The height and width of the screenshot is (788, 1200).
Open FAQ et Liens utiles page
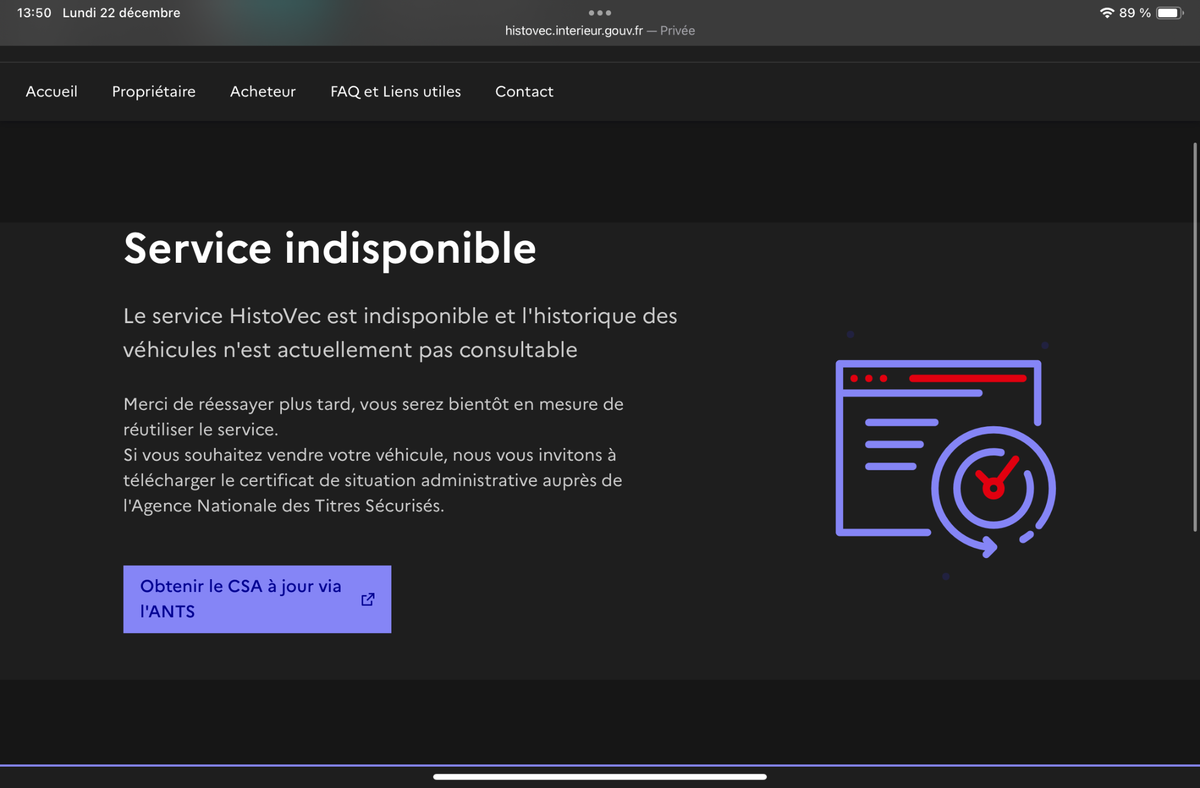click(396, 91)
